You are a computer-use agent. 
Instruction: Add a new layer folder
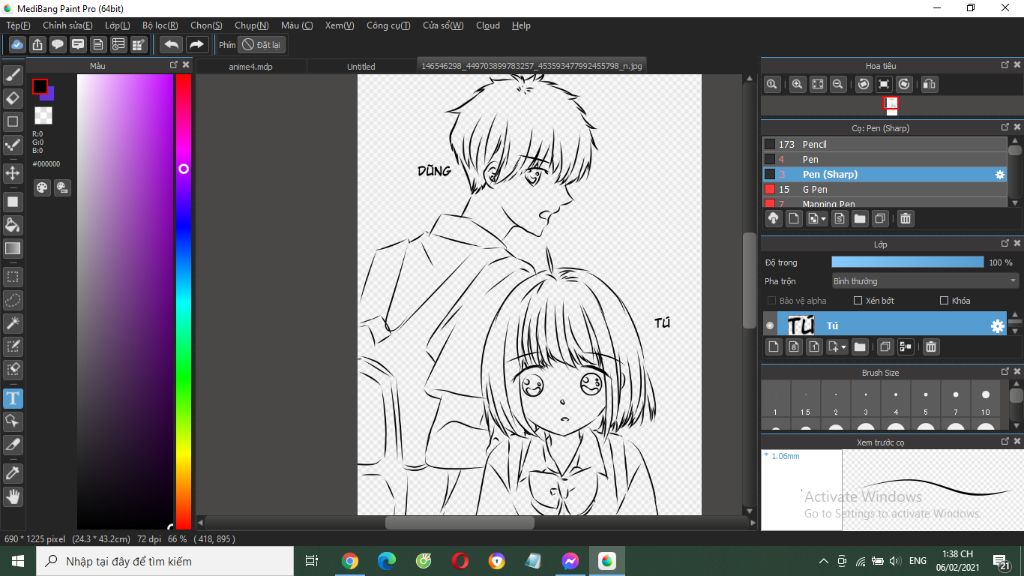859,347
